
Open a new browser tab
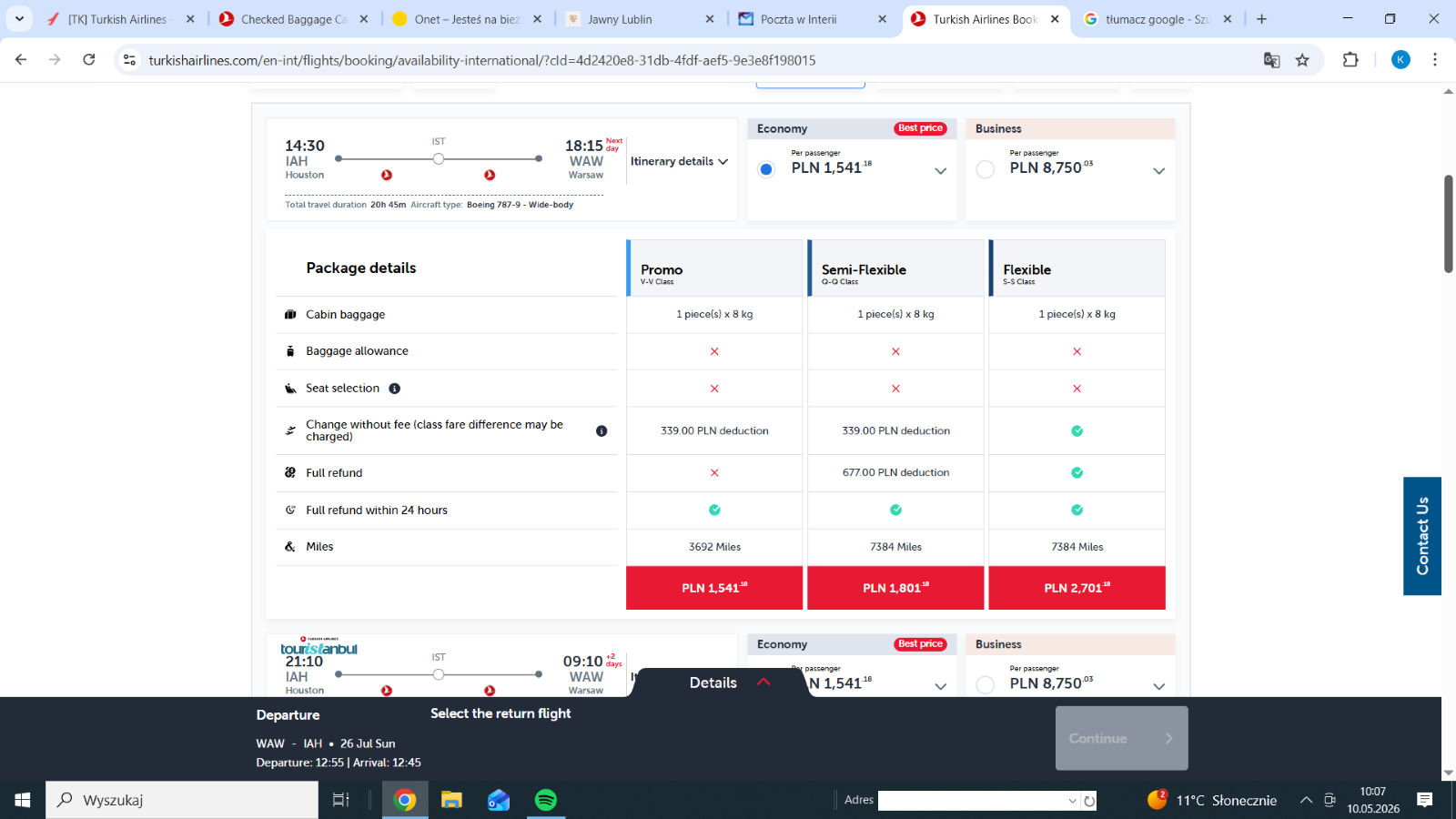[x=1261, y=18]
